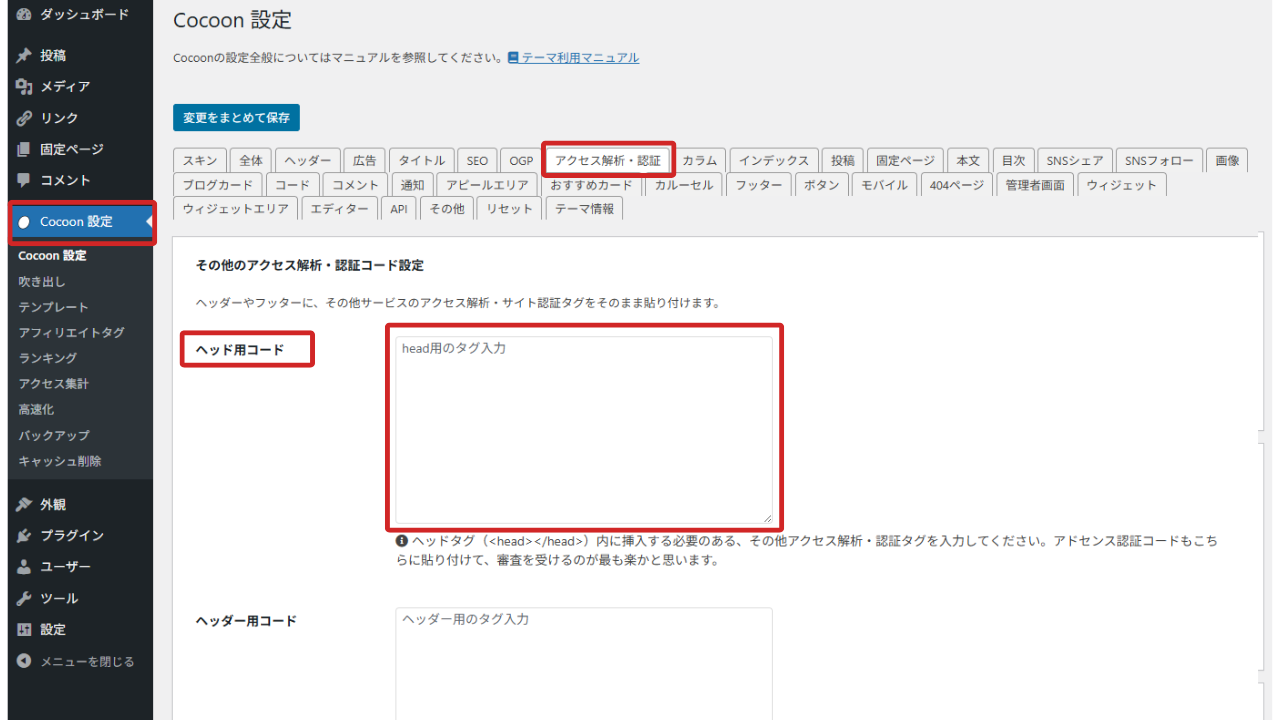
Task: Switch to the アピールエリア tab
Action: tap(487, 185)
